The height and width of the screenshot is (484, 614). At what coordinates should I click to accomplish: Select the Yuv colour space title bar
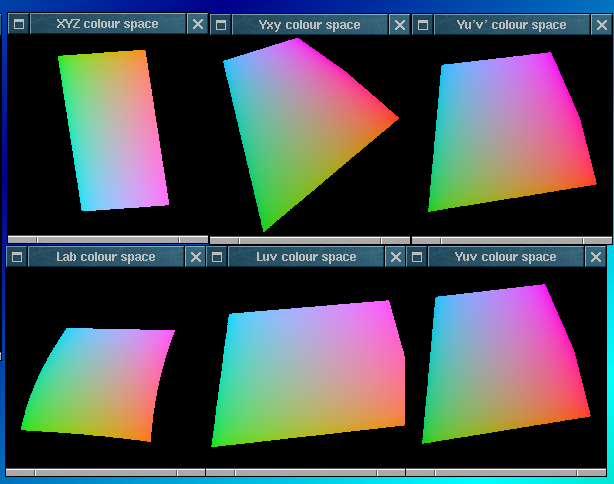coord(506,257)
